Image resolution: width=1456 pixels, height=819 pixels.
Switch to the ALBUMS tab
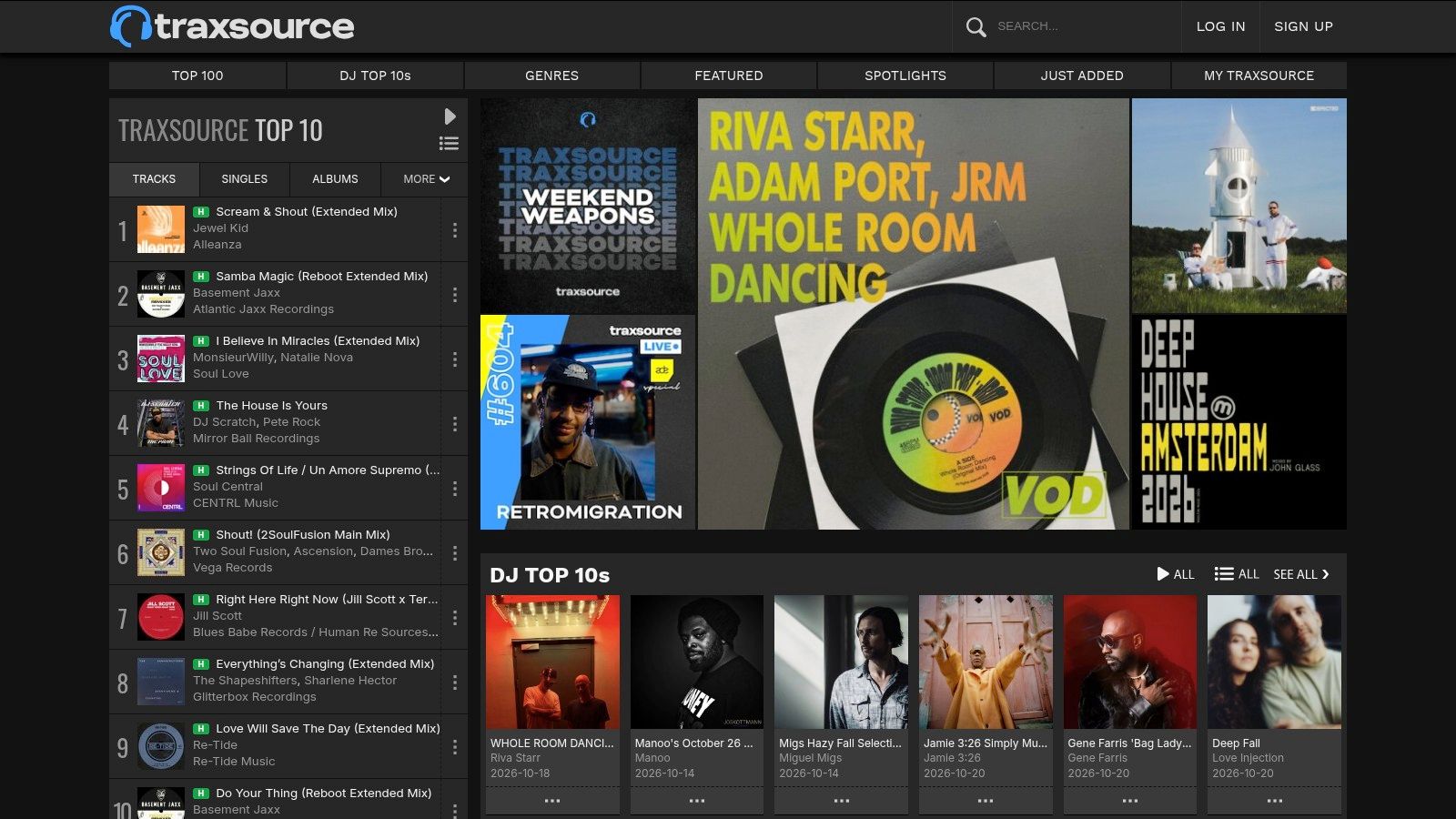coord(335,179)
